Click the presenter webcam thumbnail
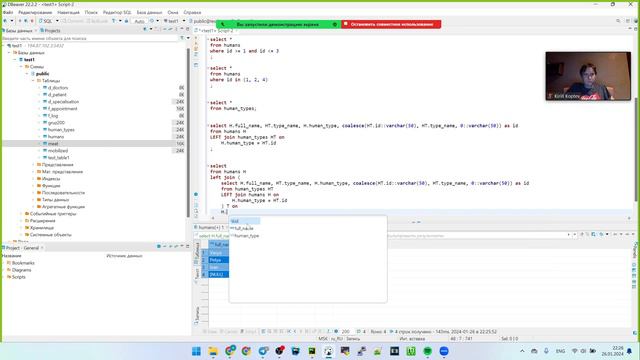 [588, 76]
